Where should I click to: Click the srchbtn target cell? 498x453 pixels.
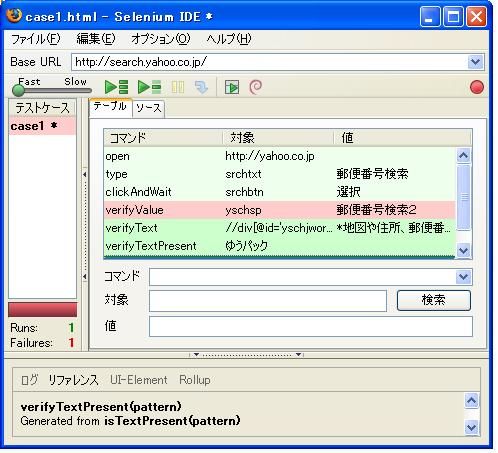point(244,192)
